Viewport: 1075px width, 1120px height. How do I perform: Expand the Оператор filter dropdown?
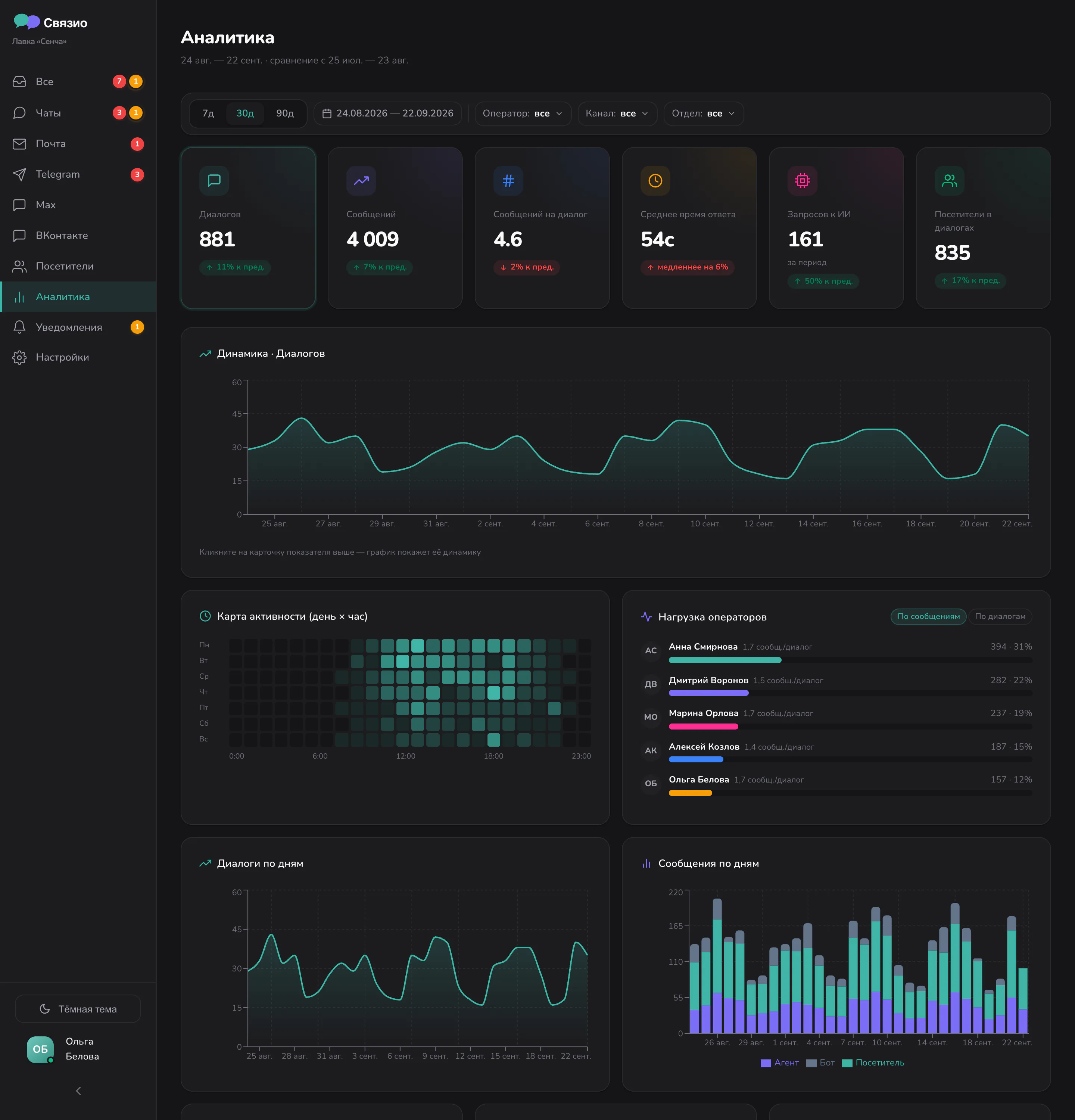(x=523, y=114)
